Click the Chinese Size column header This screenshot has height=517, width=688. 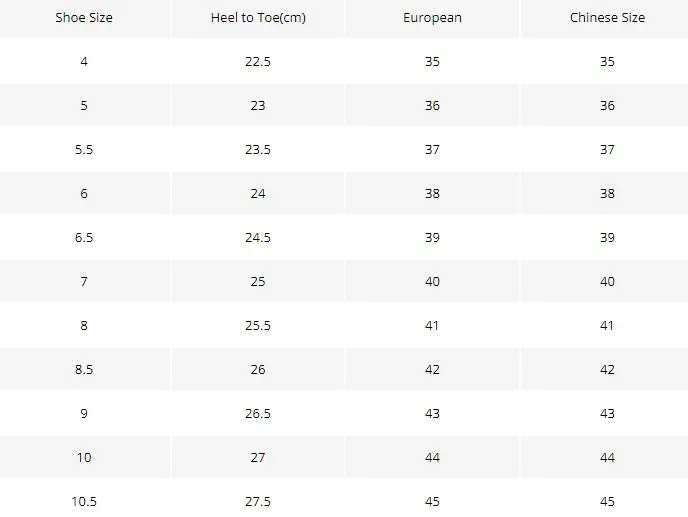[x=607, y=18]
